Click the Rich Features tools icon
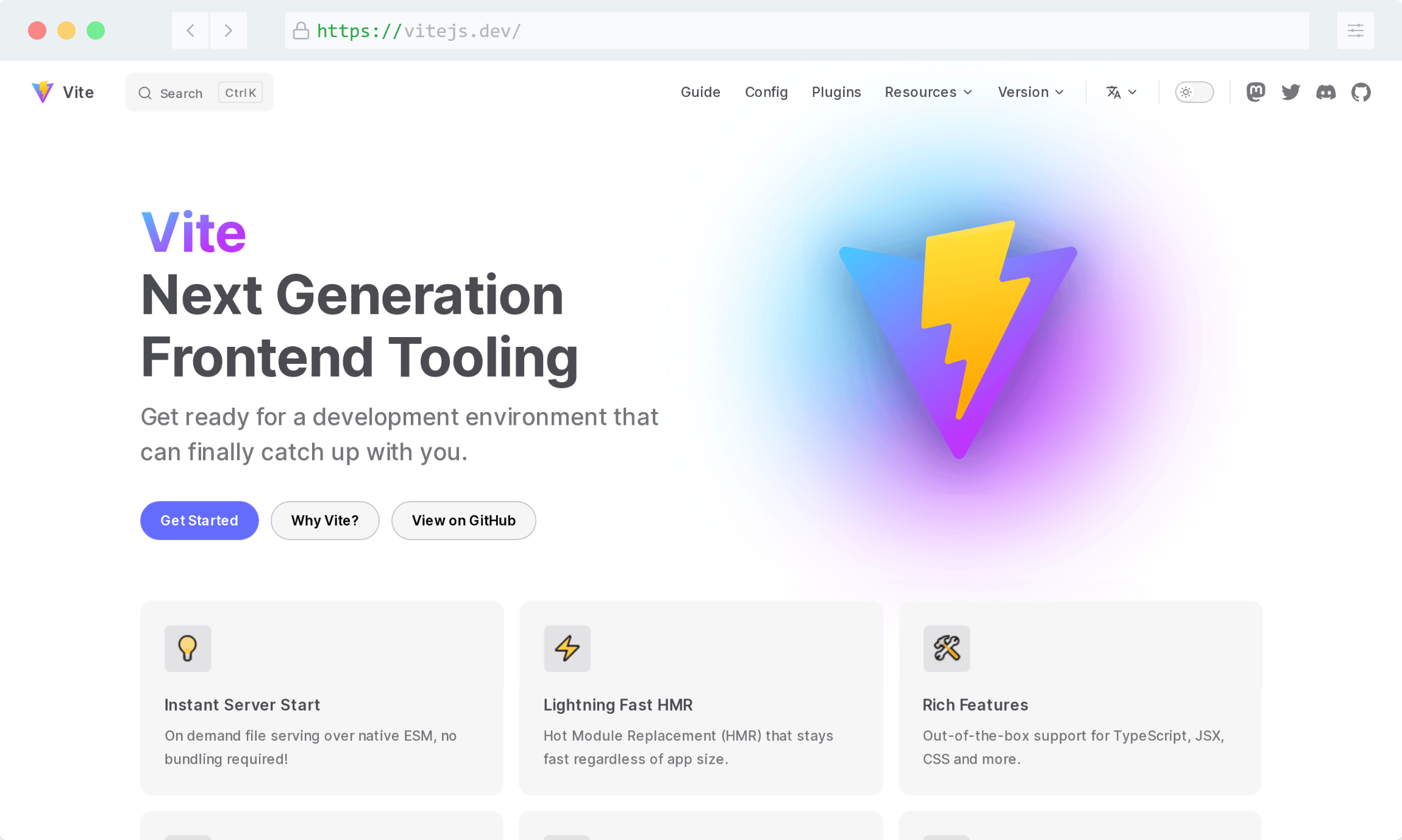This screenshot has height=840, width=1402. (x=947, y=649)
